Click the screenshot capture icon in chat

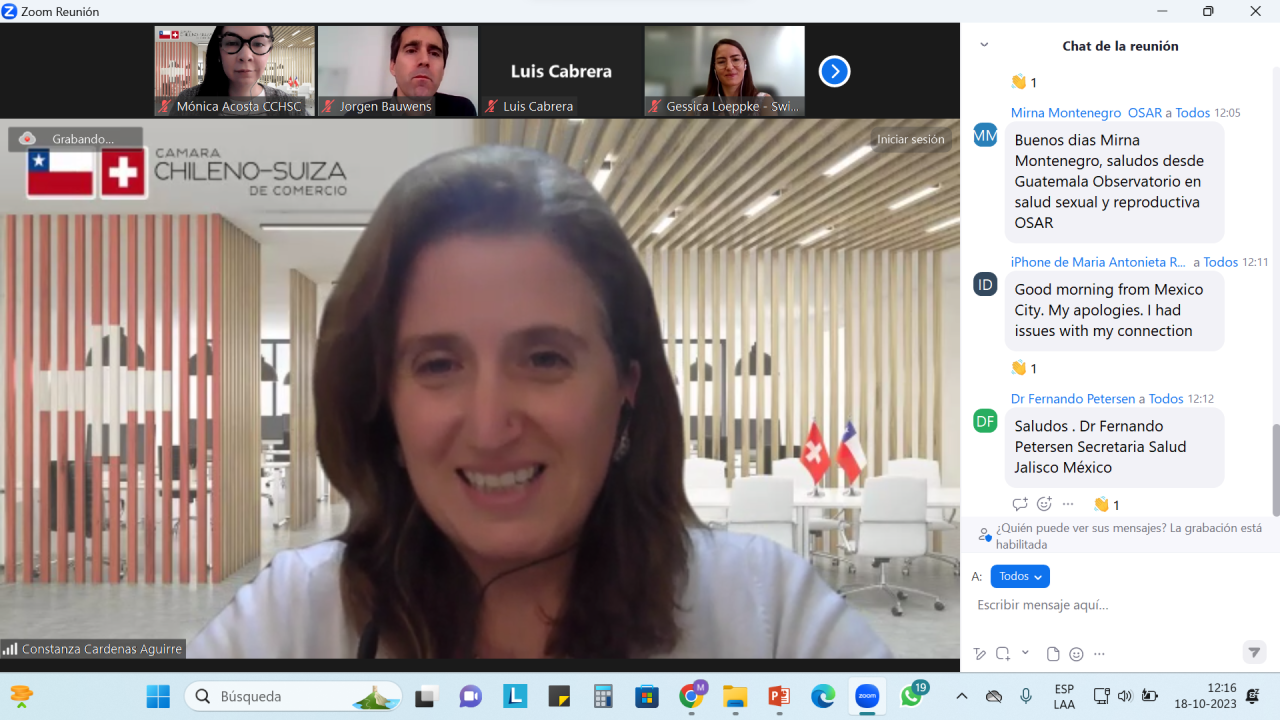1002,654
